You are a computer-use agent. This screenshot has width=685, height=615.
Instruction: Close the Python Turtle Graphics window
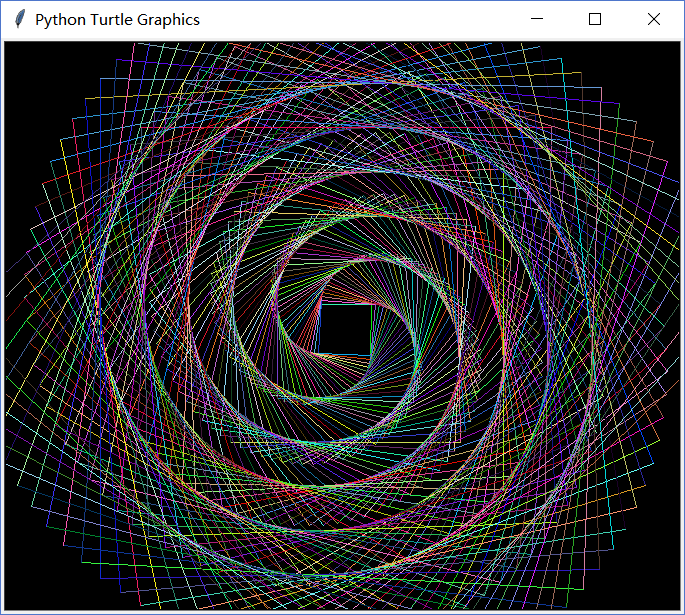653,20
